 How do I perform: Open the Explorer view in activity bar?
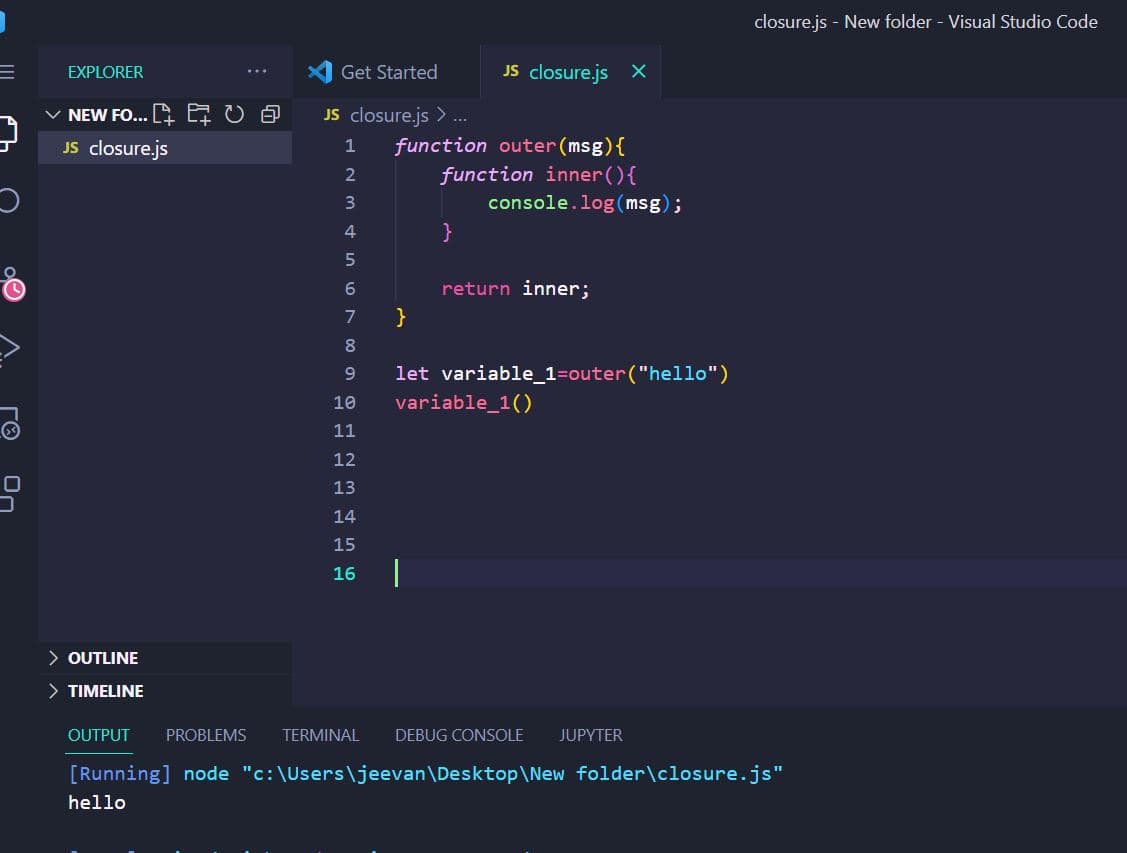(8, 133)
